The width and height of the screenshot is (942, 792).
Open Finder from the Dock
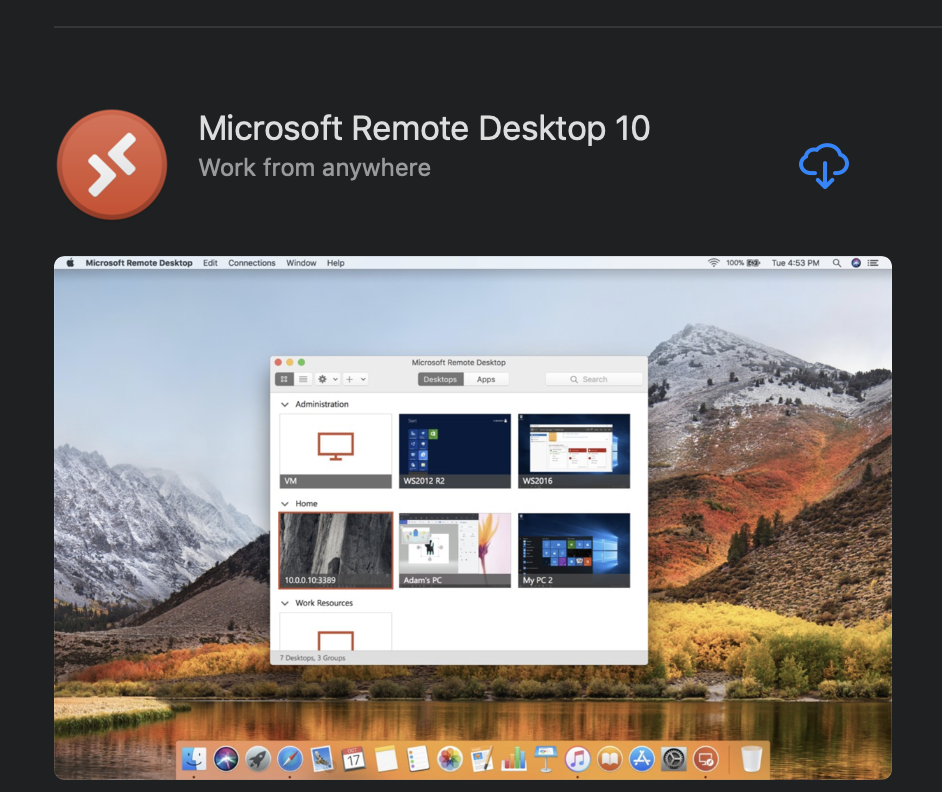[x=193, y=759]
